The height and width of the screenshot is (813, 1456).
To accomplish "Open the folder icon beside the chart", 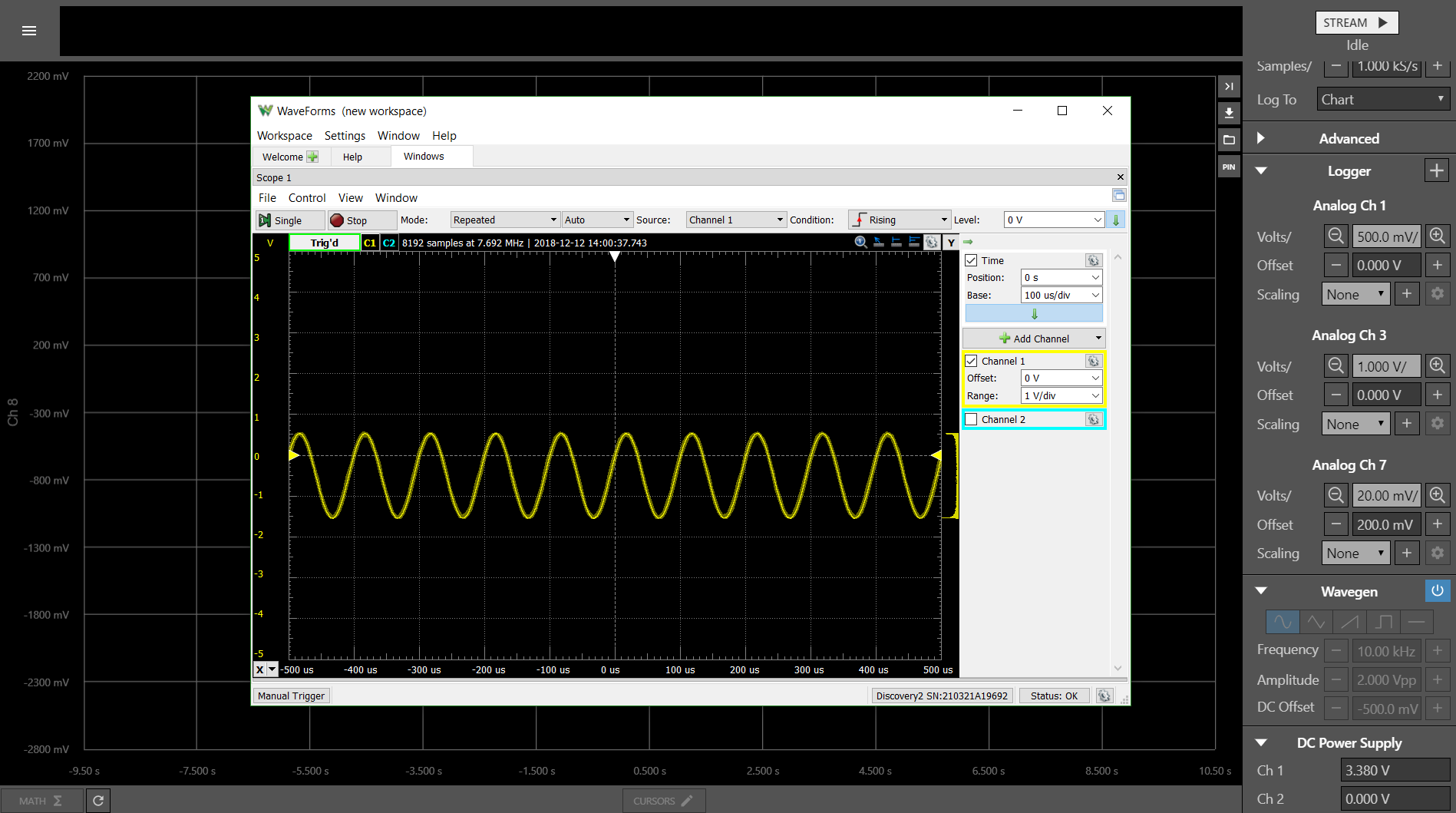I will (1229, 140).
